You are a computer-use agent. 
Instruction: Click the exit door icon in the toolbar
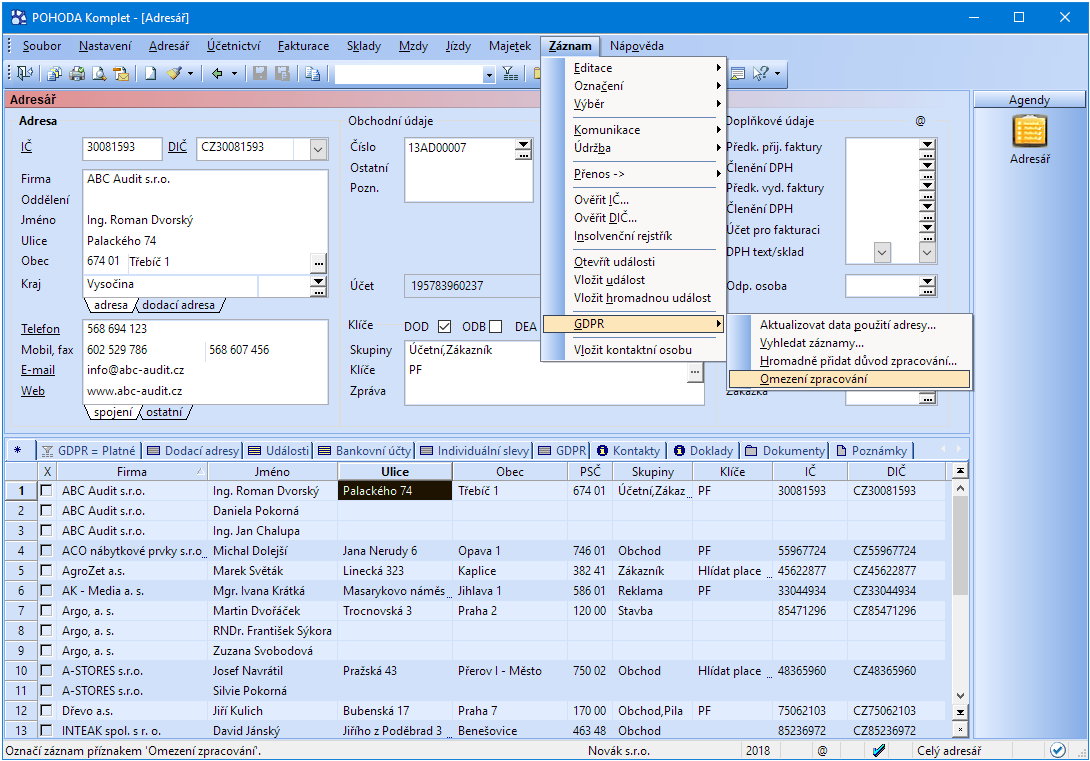point(23,73)
